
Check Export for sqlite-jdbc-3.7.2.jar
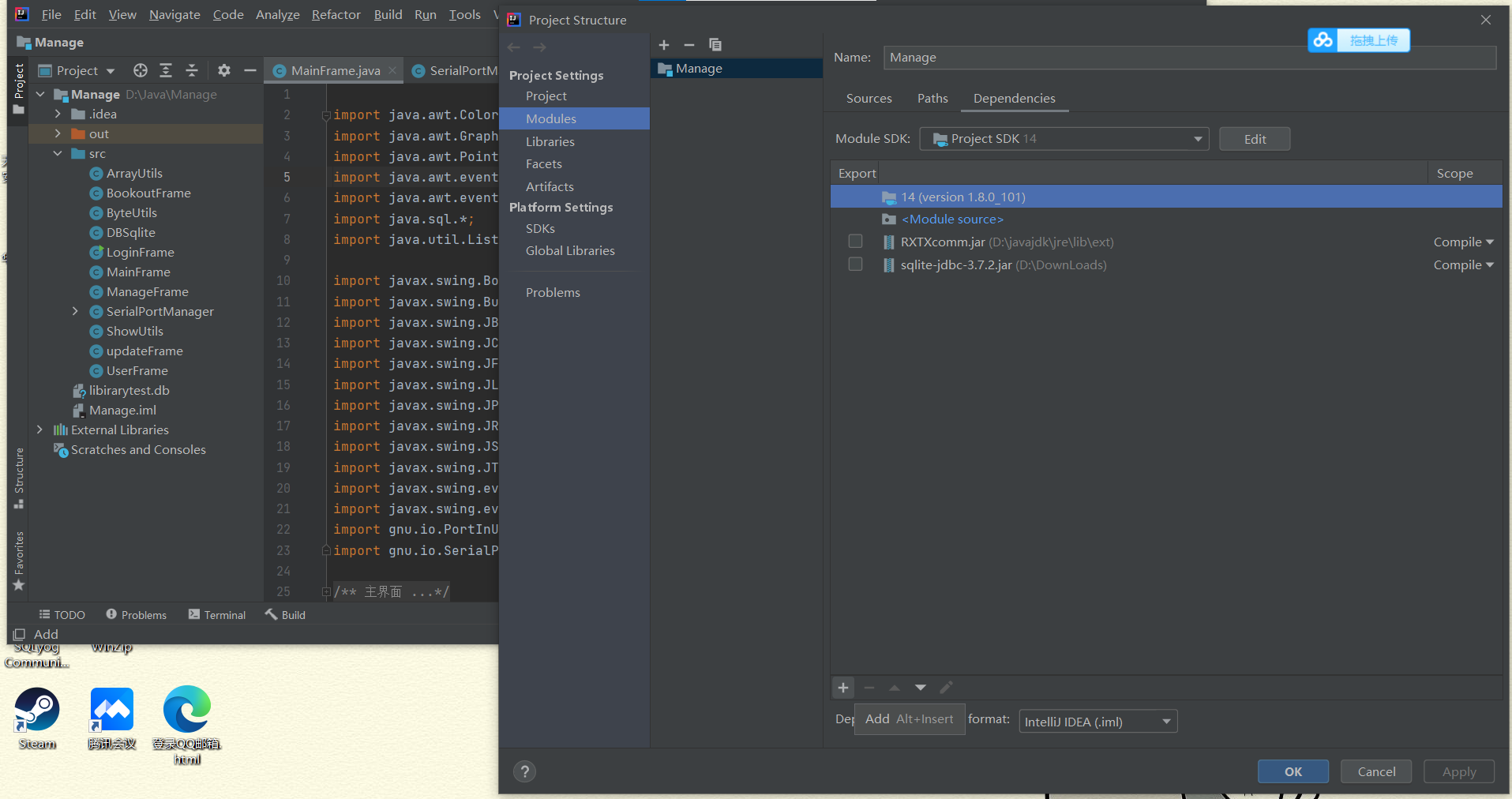tap(855, 264)
